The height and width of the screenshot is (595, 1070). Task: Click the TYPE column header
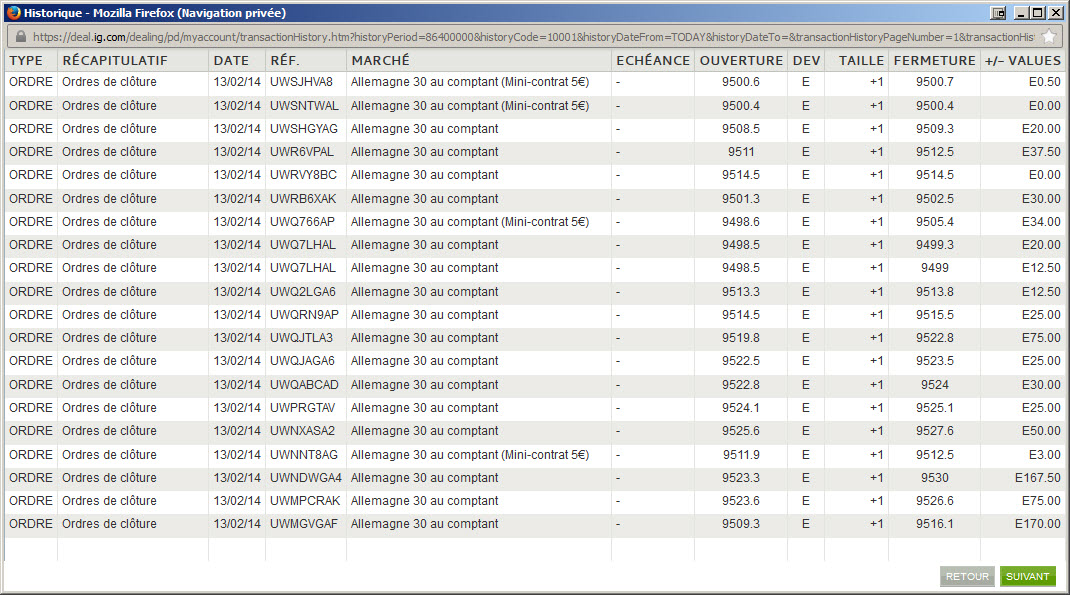(x=26, y=61)
